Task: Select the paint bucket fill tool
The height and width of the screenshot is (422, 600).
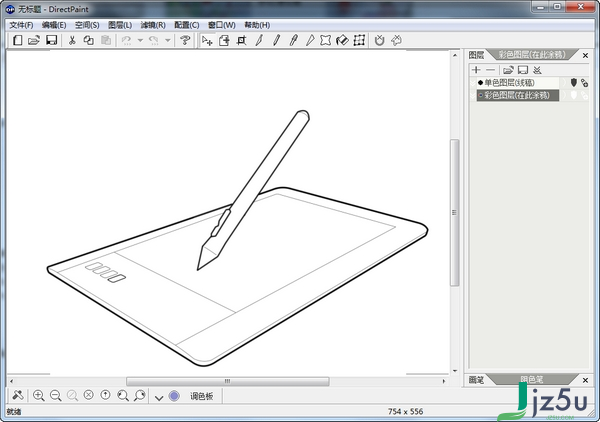Action: [342, 40]
